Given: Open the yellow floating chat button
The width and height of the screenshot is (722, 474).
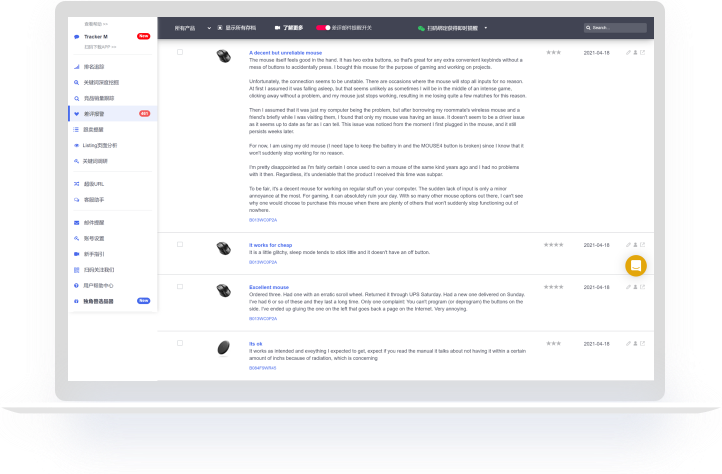Looking at the screenshot, I should pyautogui.click(x=636, y=266).
